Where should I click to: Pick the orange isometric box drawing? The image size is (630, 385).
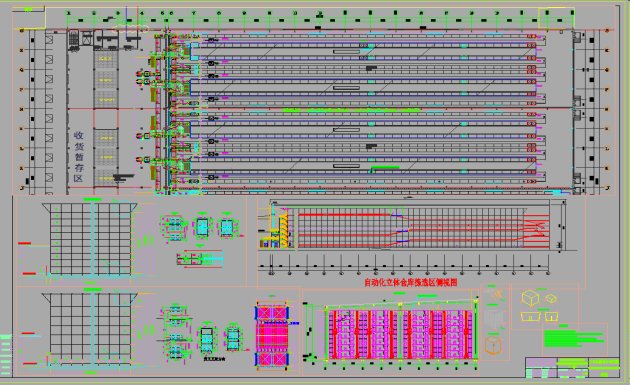click(x=493, y=345)
